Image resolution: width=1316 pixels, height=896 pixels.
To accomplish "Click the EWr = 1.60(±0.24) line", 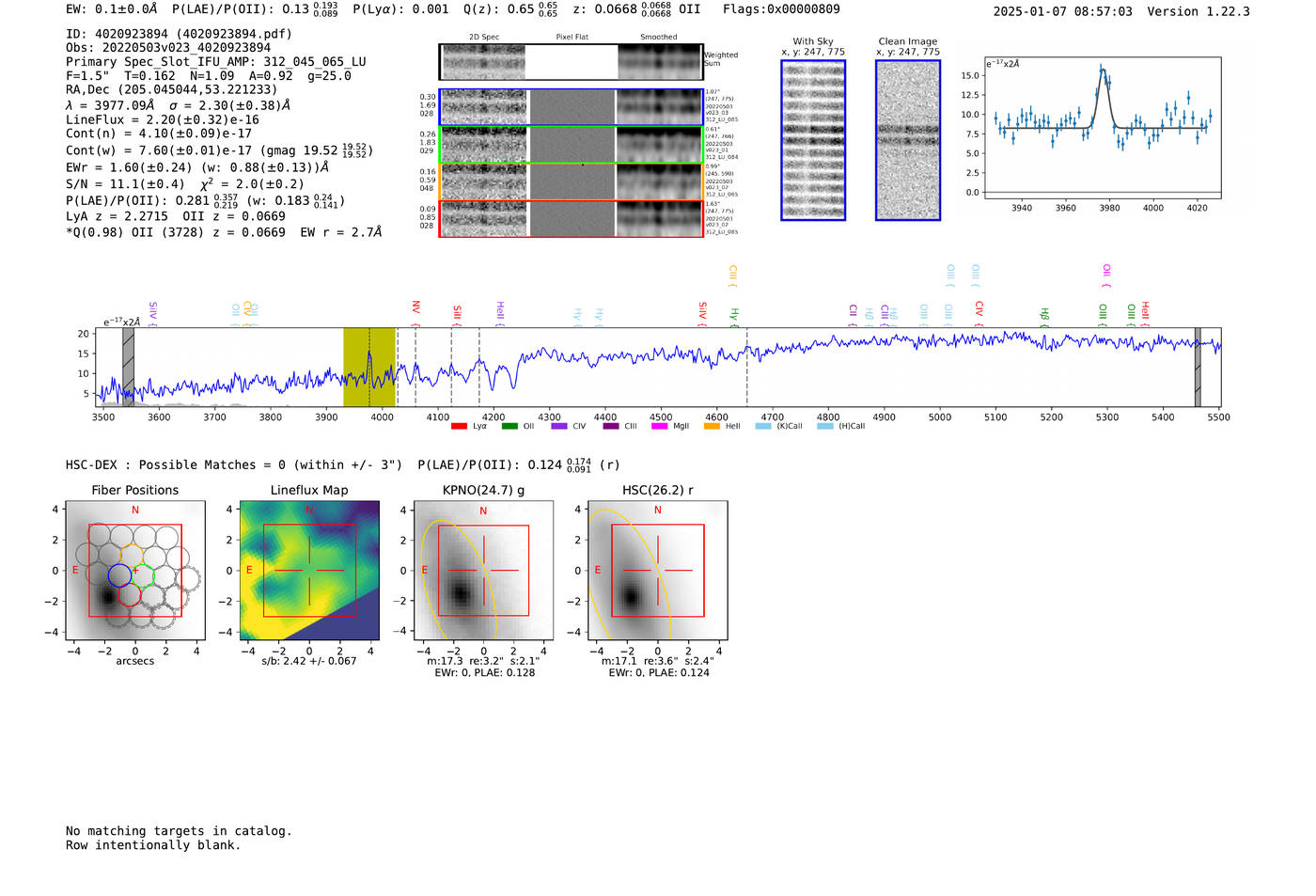I will [x=197, y=167].
